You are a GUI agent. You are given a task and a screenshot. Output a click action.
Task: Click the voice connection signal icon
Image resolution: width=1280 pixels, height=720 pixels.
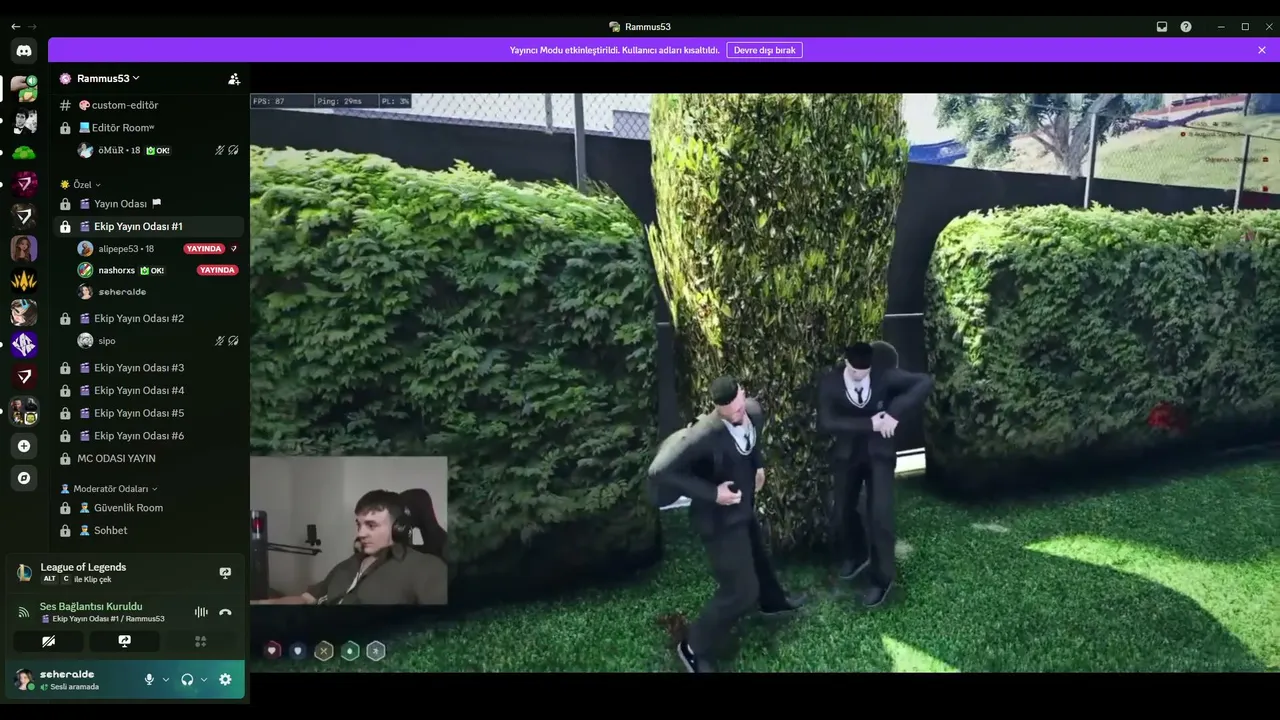point(24,612)
